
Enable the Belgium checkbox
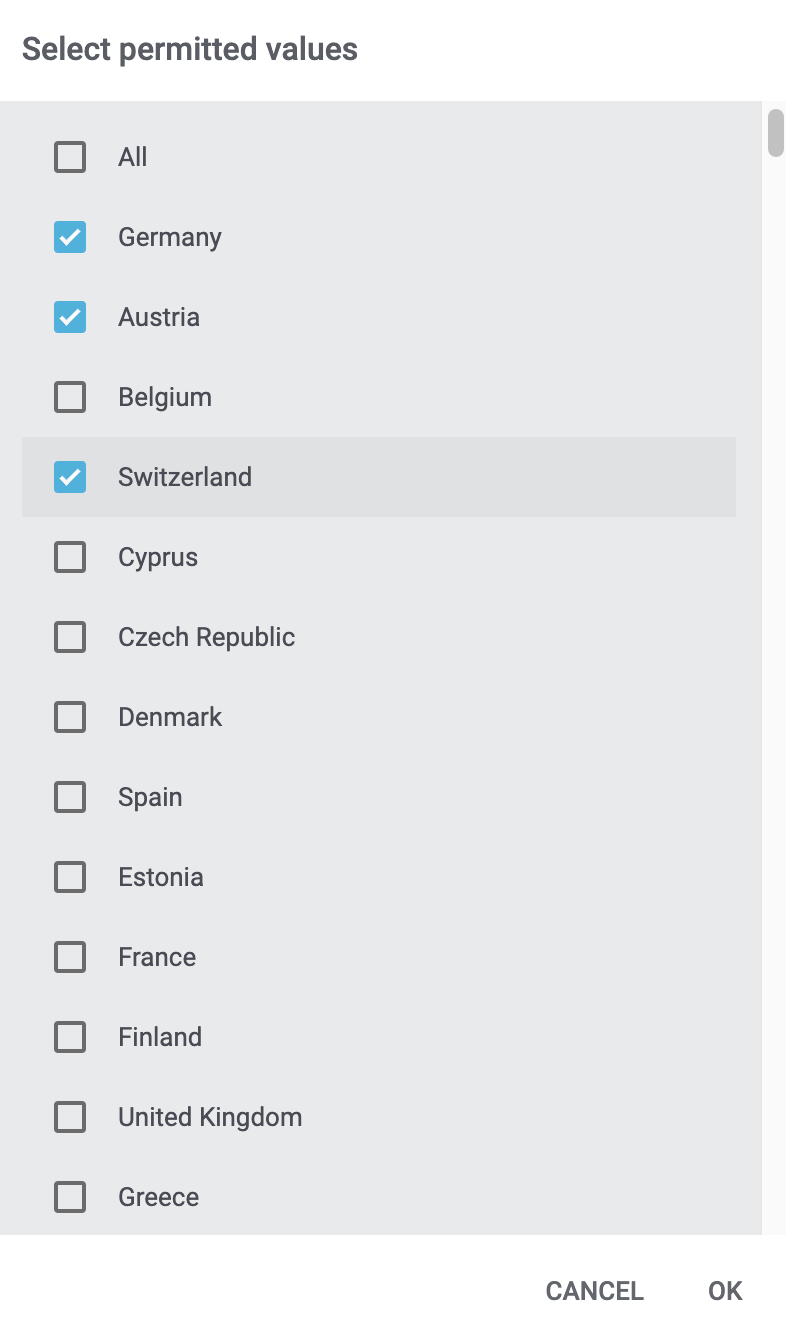[x=70, y=397]
